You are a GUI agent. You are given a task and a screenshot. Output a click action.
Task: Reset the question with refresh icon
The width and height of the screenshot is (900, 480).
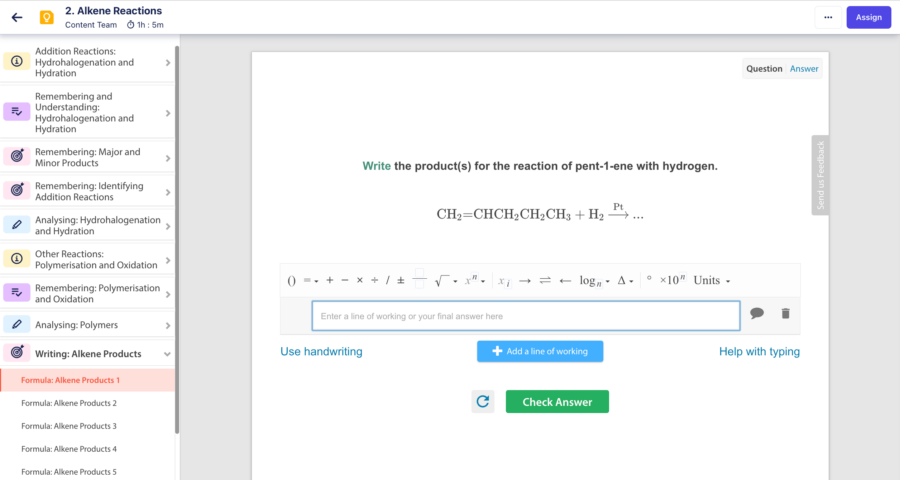click(x=483, y=401)
